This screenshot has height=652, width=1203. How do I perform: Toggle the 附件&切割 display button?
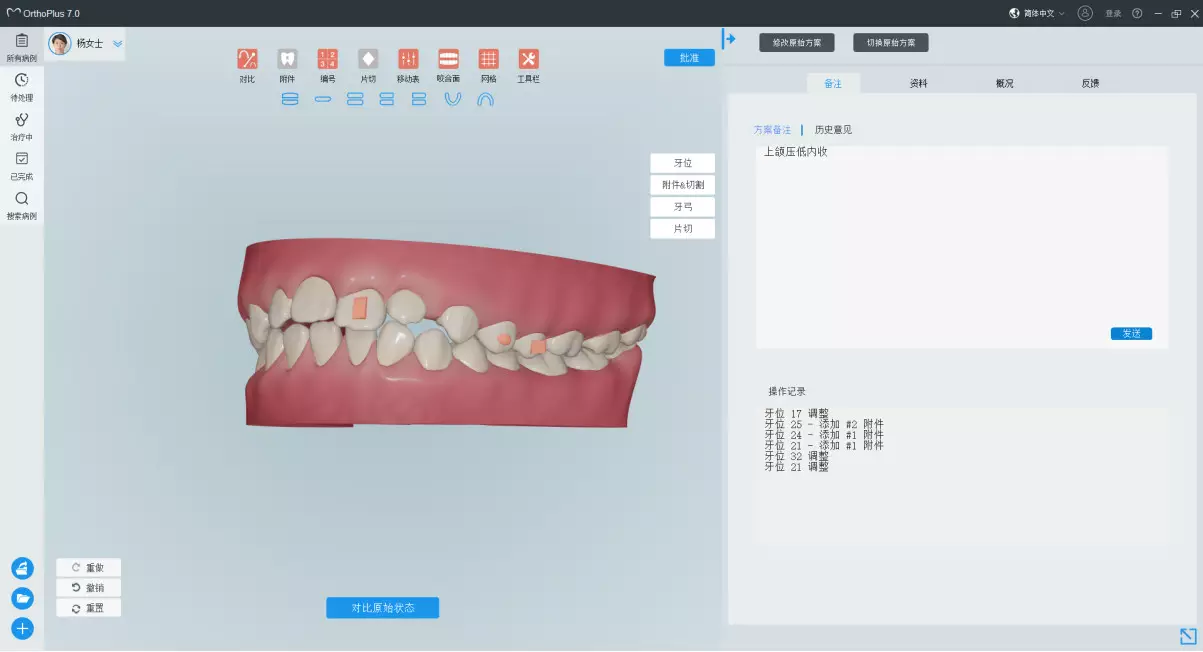[x=682, y=185]
